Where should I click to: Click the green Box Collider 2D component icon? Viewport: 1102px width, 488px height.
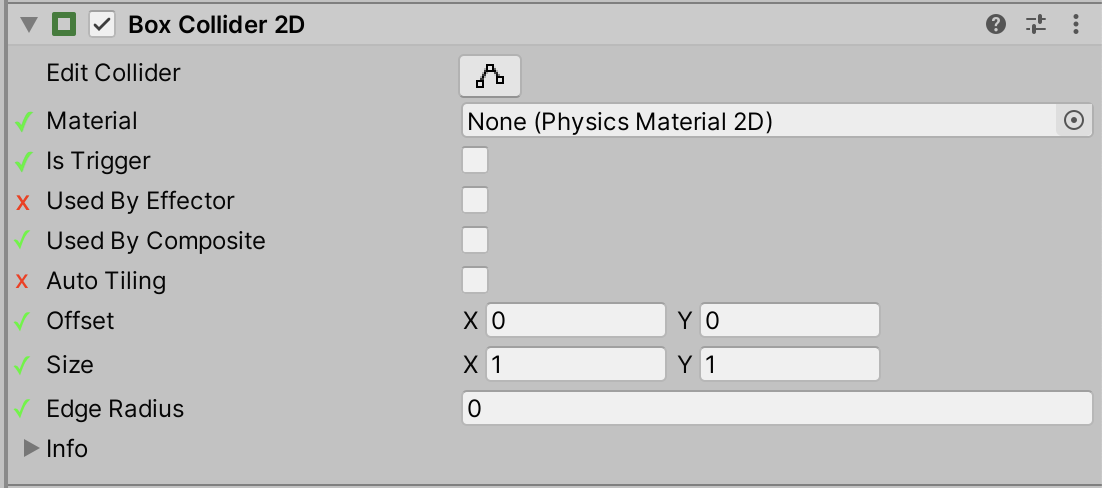pyautogui.click(x=65, y=25)
